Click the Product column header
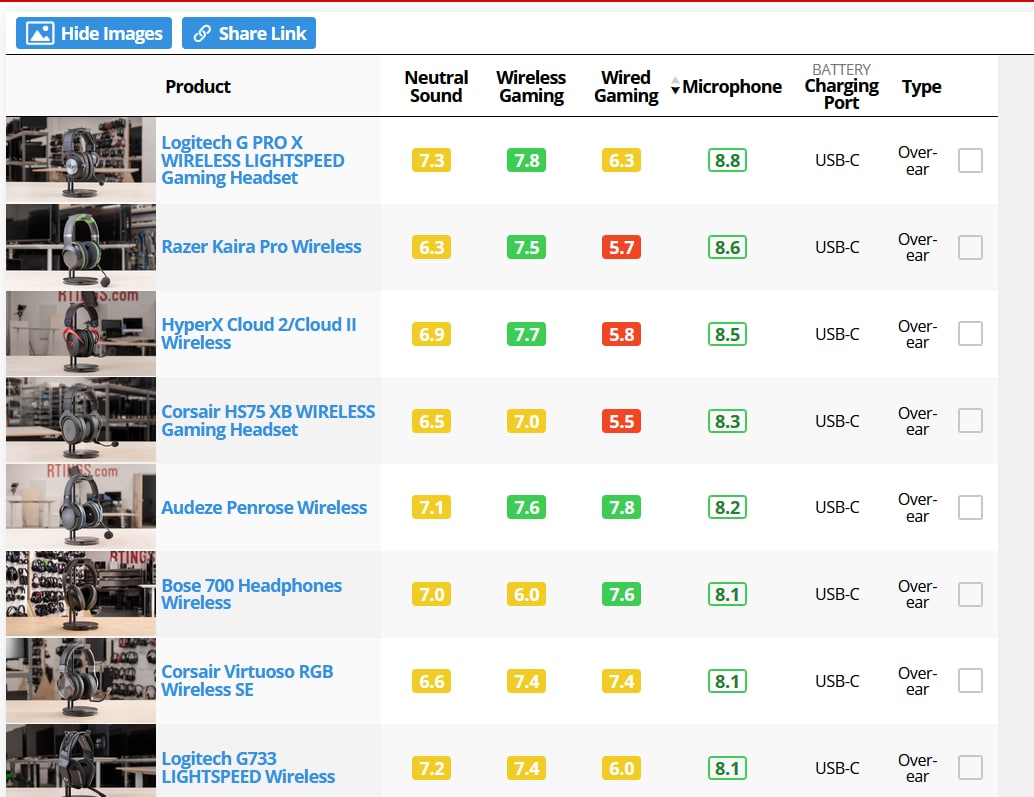The height and width of the screenshot is (797, 1034). coord(198,86)
